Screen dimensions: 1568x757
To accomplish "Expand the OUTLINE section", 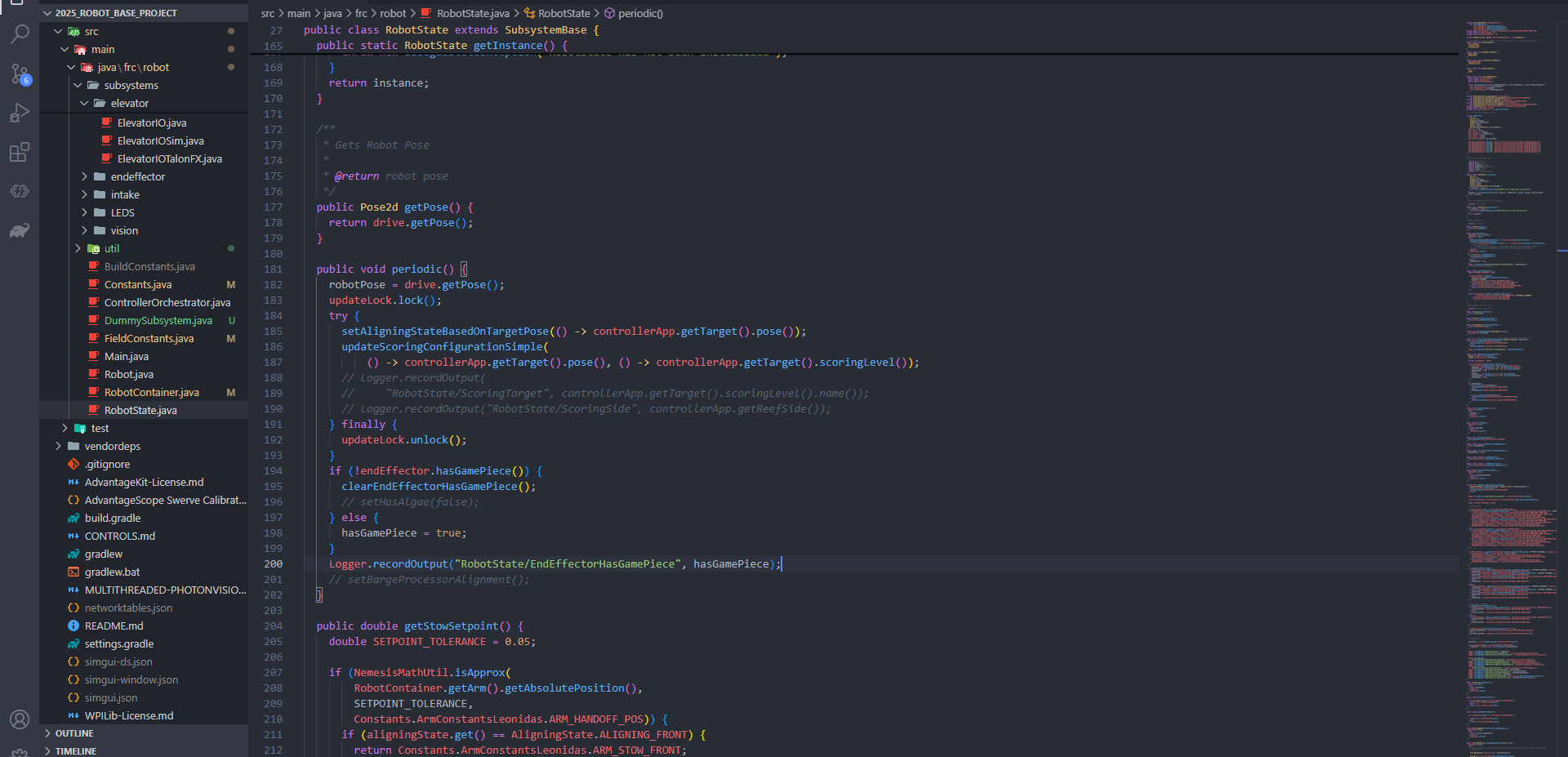I will pos(74,733).
